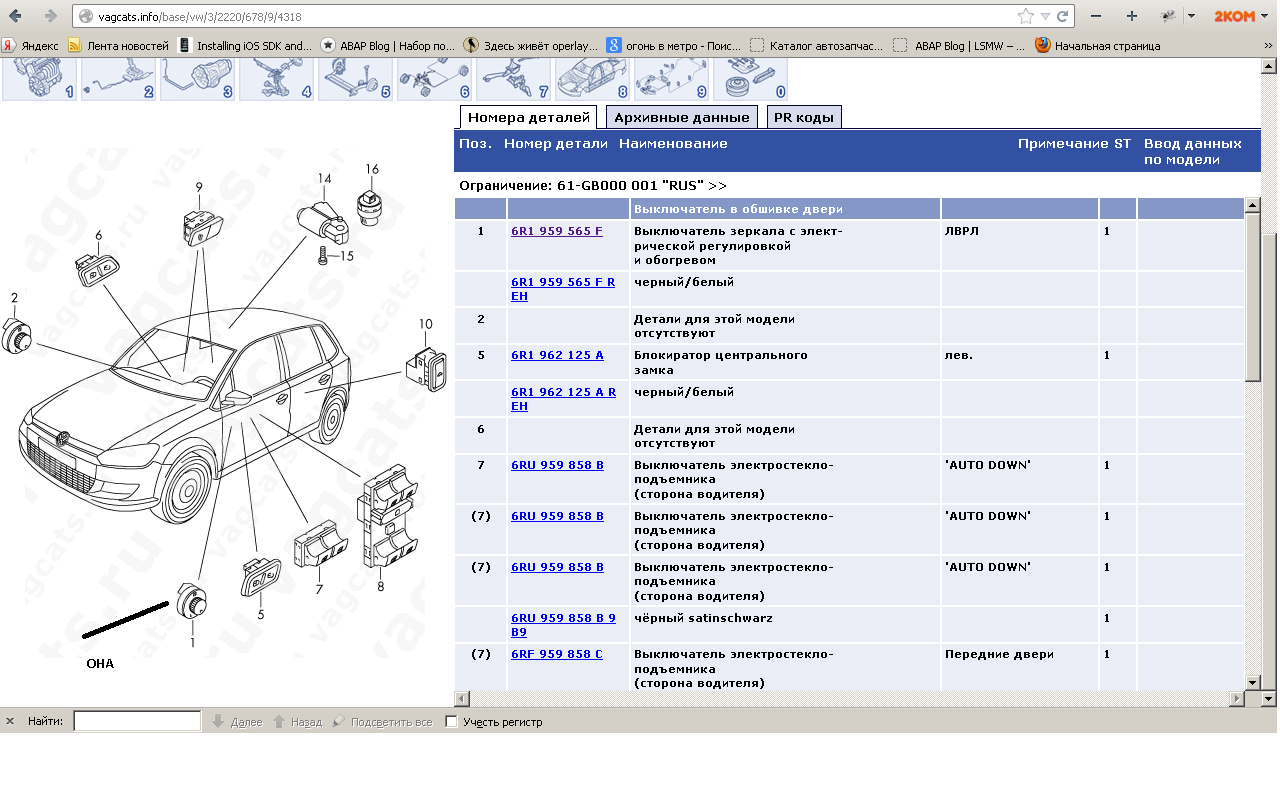The width and height of the screenshot is (1280, 800).
Task: Click the 2KOM toolbar logo
Action: point(1235,16)
